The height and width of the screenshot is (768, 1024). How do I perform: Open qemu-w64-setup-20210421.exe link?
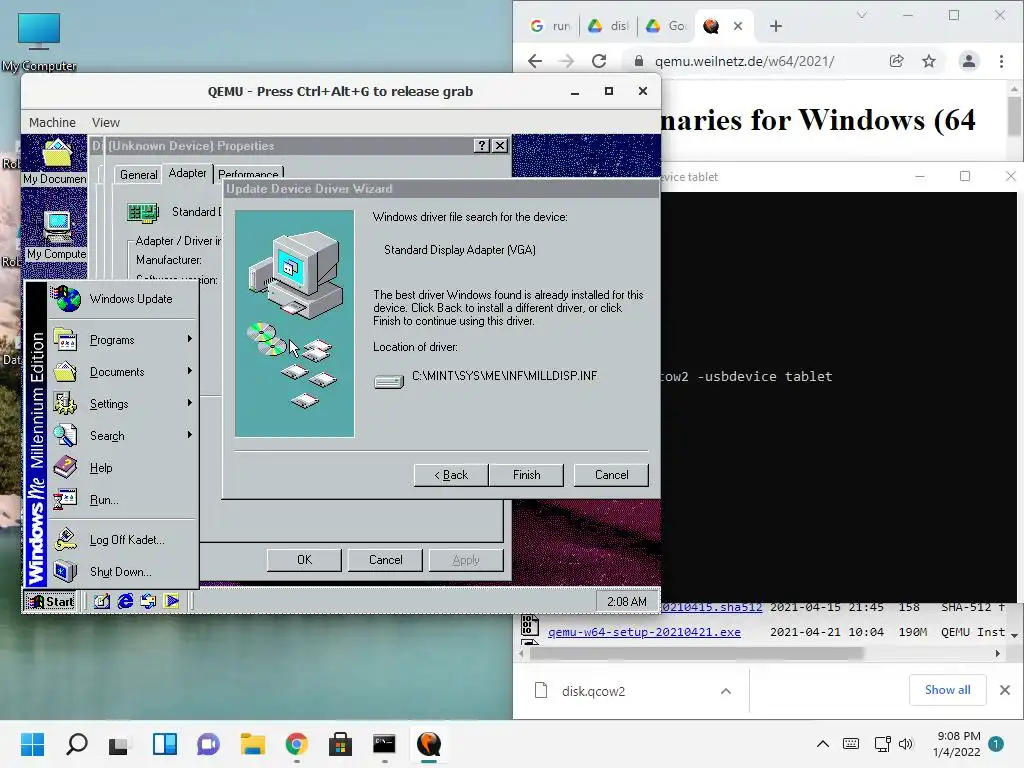click(x=644, y=632)
